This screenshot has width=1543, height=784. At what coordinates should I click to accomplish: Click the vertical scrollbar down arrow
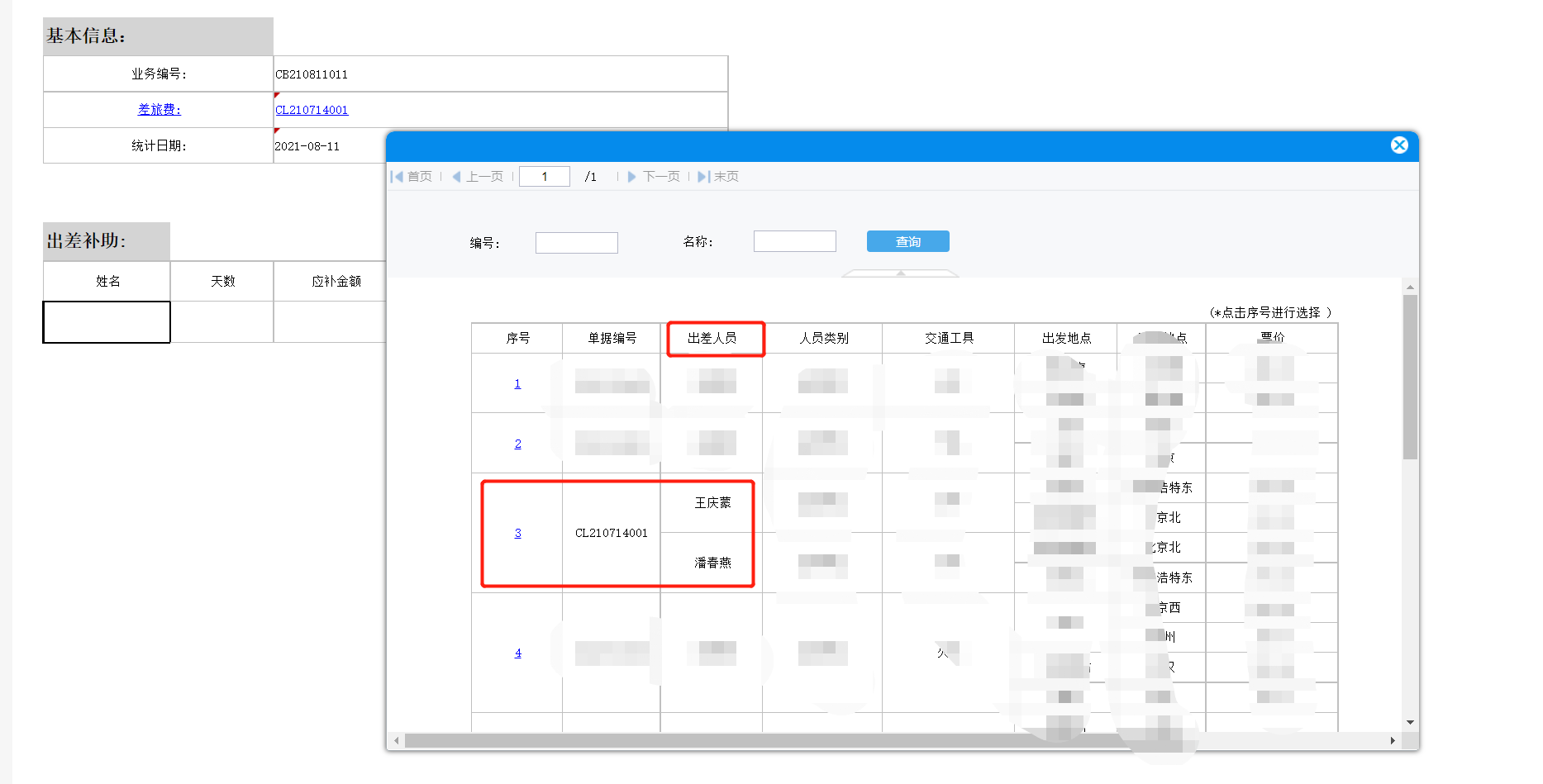coord(1410,723)
